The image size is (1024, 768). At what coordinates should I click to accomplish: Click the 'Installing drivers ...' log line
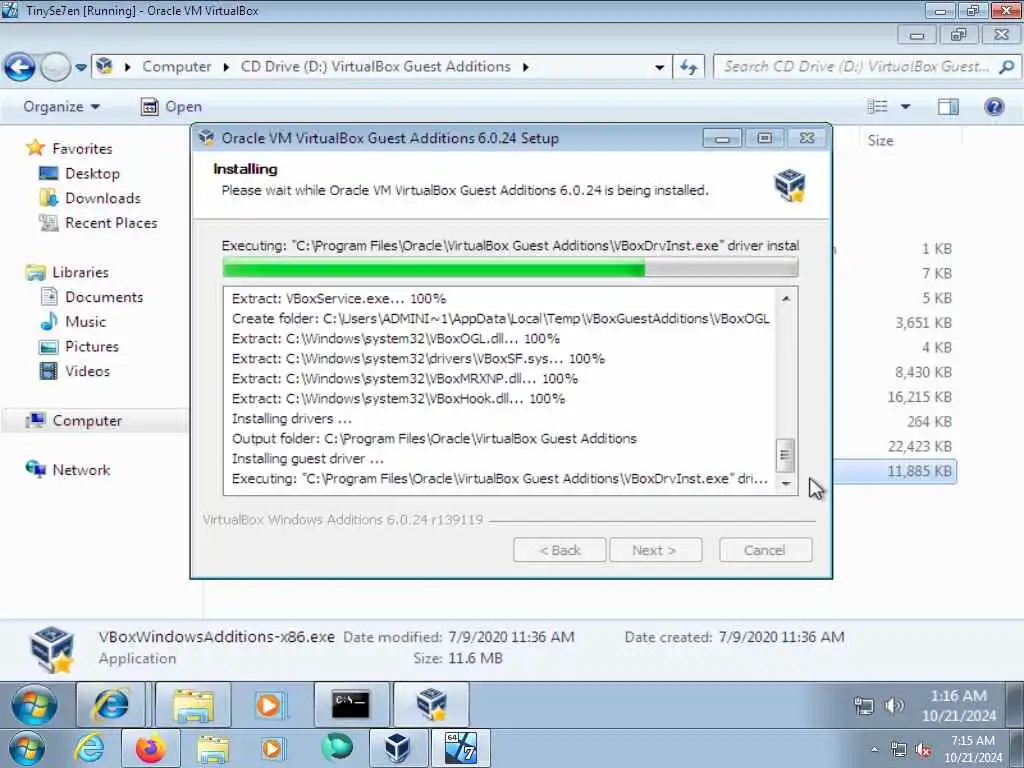point(292,419)
